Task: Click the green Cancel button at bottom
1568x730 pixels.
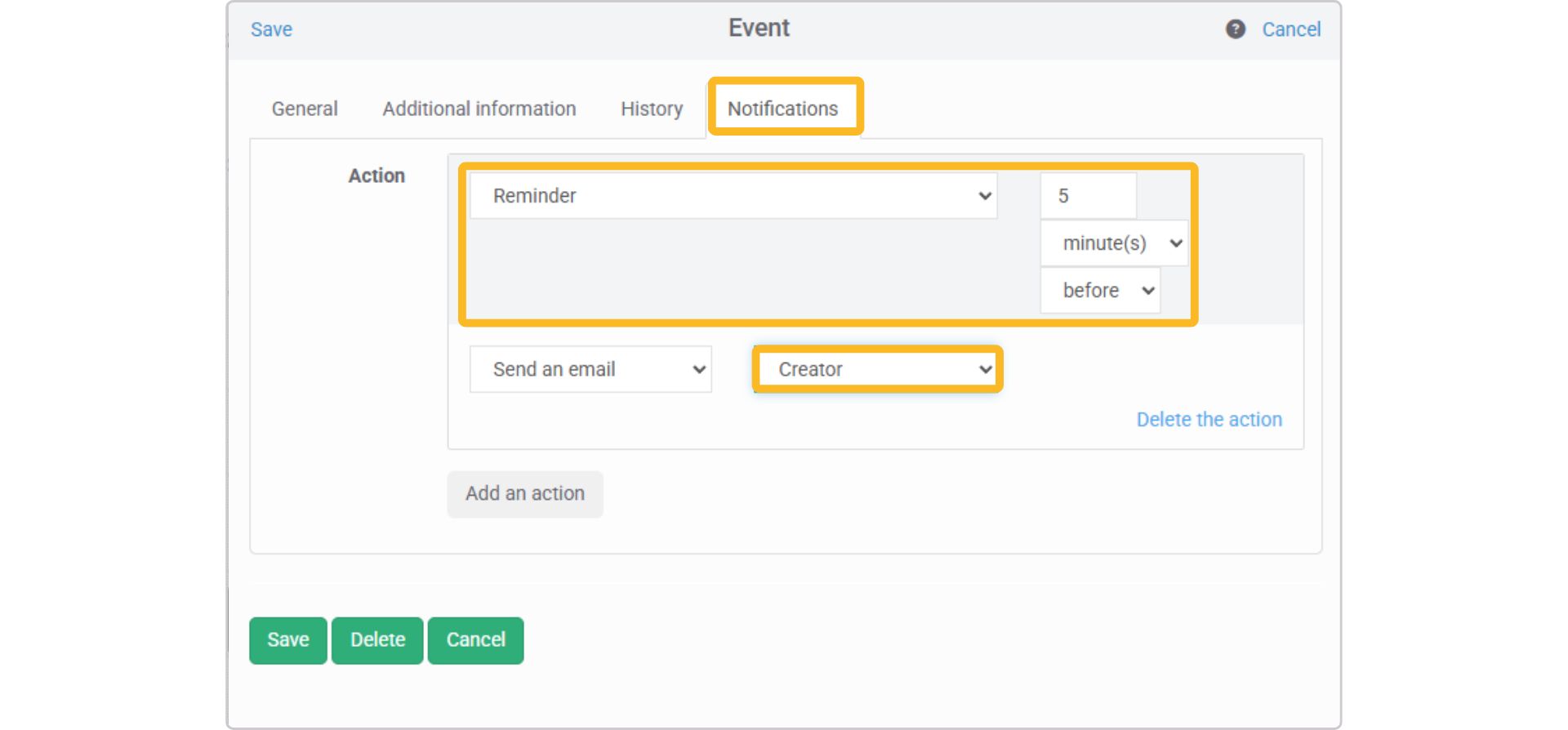Action: click(x=475, y=640)
